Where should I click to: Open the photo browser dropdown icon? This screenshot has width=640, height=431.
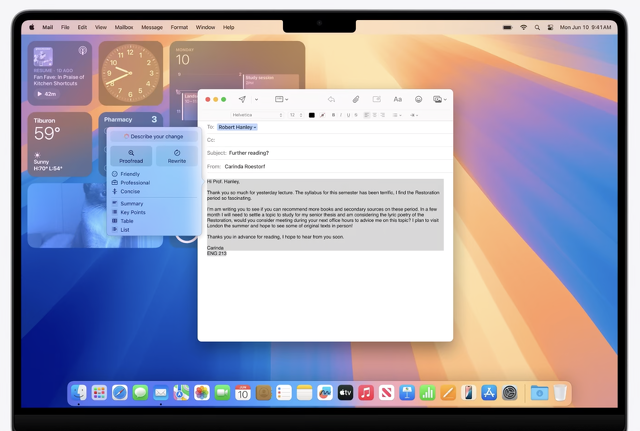(440, 99)
